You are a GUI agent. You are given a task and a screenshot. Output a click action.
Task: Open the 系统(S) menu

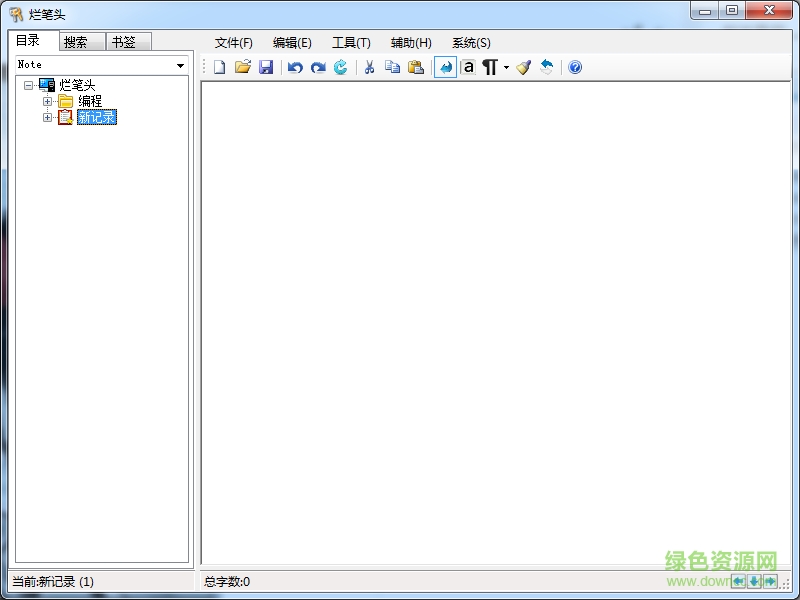pos(471,43)
